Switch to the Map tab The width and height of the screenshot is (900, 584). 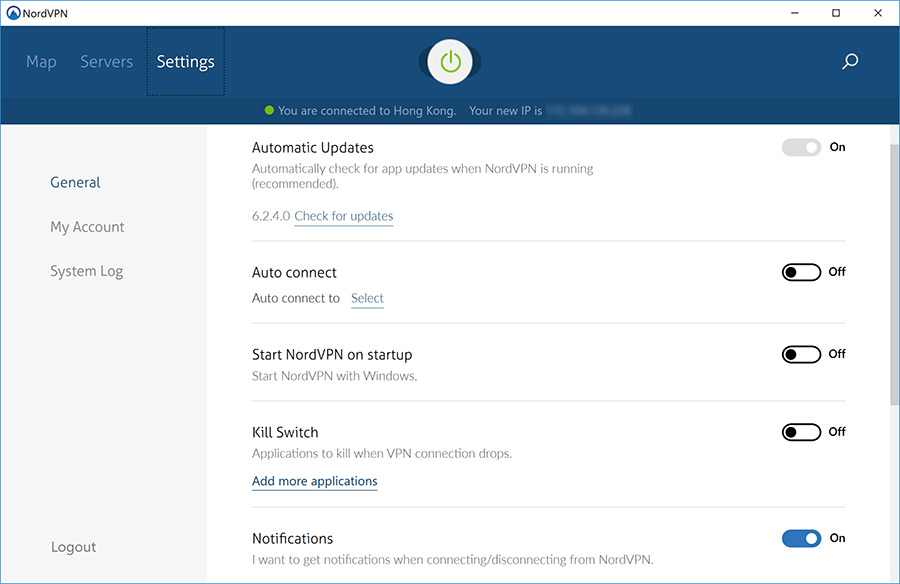41,61
